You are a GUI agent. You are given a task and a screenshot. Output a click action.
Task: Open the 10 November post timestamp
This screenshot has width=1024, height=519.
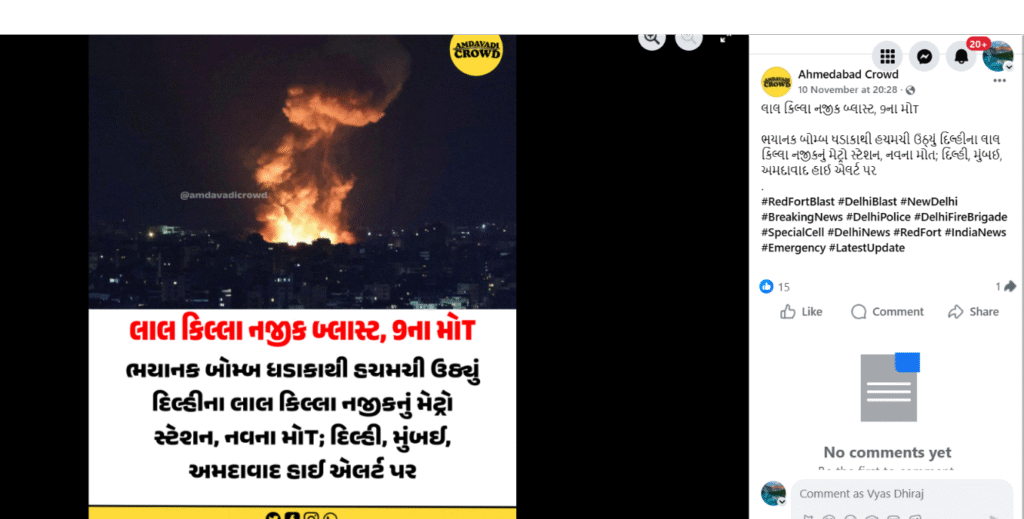pos(847,89)
